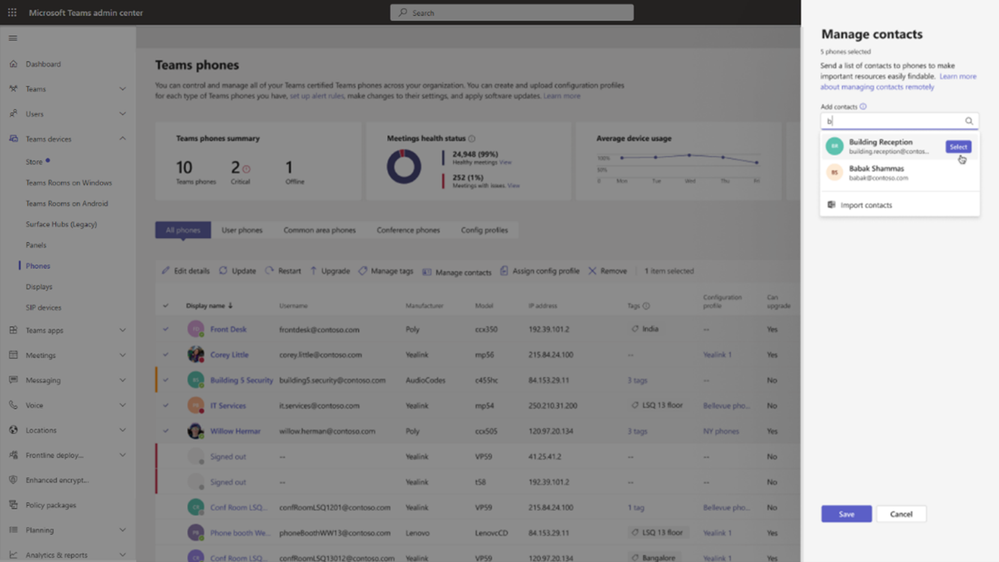Click the Add contacts search field
This screenshot has height=562, width=999.
pyautogui.click(x=899, y=121)
